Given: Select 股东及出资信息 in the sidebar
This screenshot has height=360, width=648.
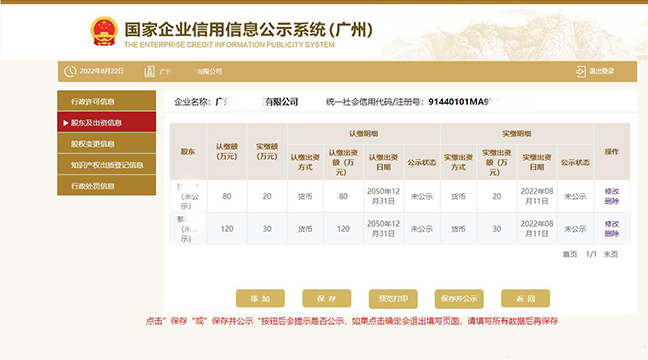Looking at the screenshot, I should pyautogui.click(x=107, y=122).
